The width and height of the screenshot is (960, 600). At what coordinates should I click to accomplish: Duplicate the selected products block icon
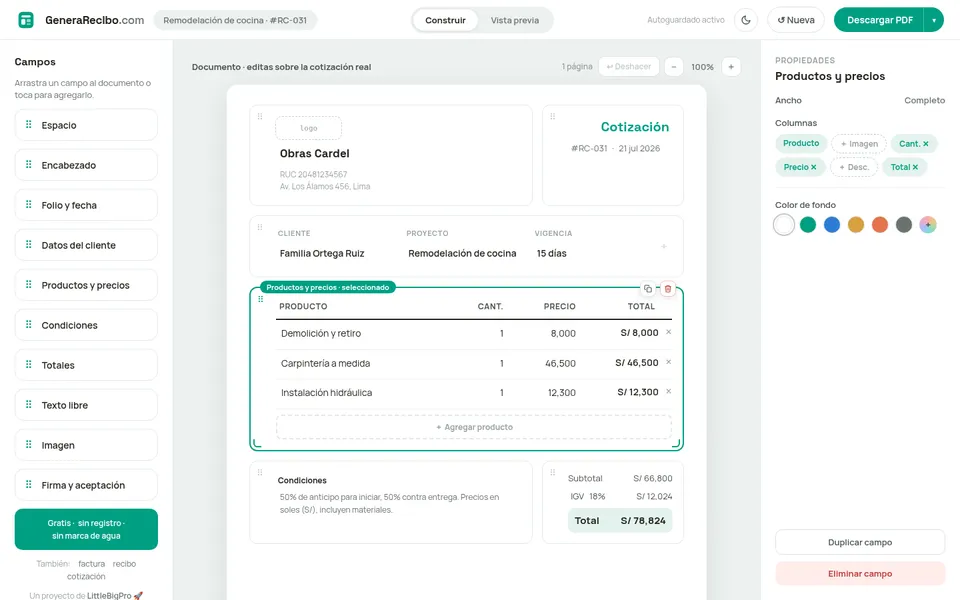(648, 288)
